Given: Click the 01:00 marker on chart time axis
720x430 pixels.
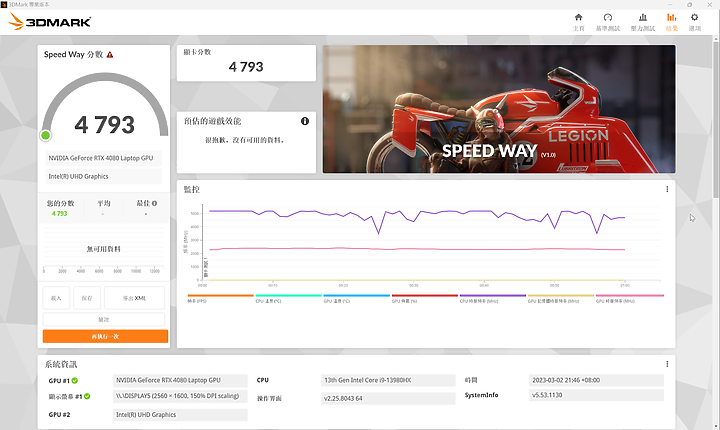Looking at the screenshot, I should [x=624, y=285].
